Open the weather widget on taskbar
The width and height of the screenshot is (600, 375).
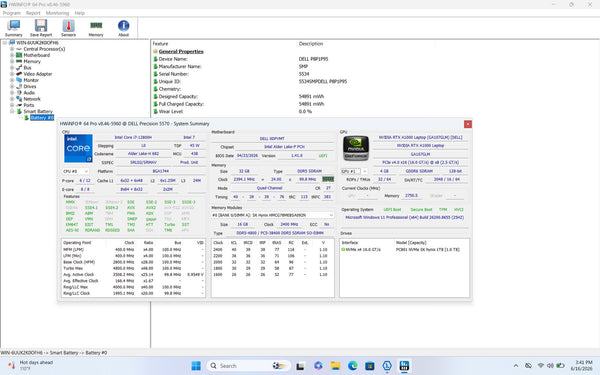(x=31, y=365)
